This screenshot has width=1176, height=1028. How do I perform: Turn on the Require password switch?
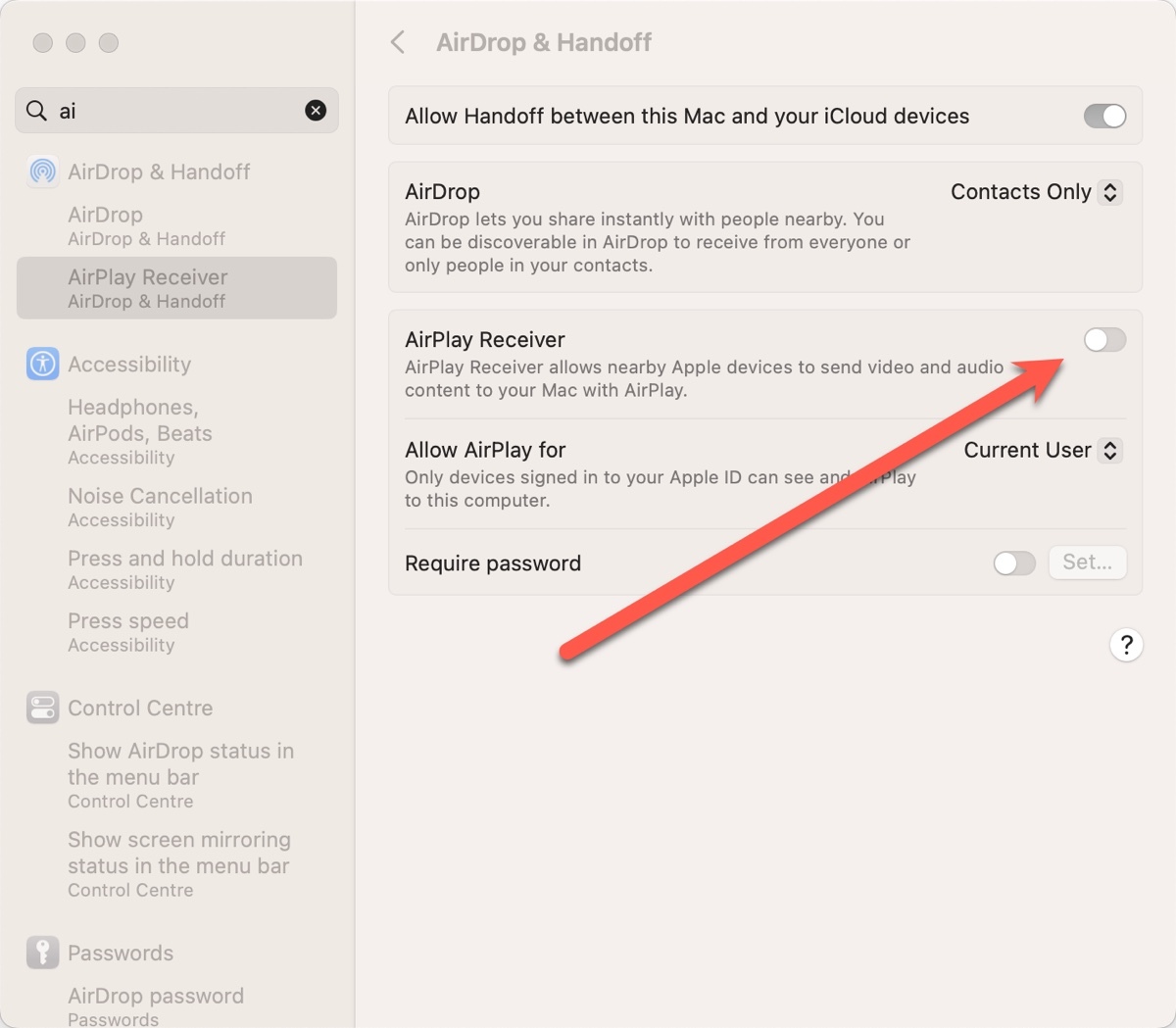[1014, 563]
